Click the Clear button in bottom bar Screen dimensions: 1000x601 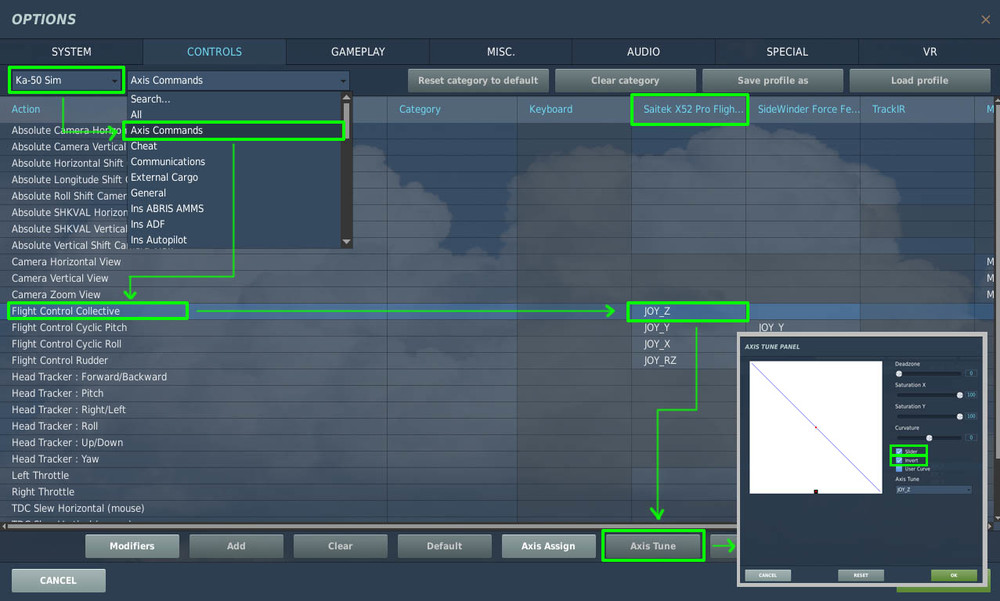pyautogui.click(x=340, y=546)
